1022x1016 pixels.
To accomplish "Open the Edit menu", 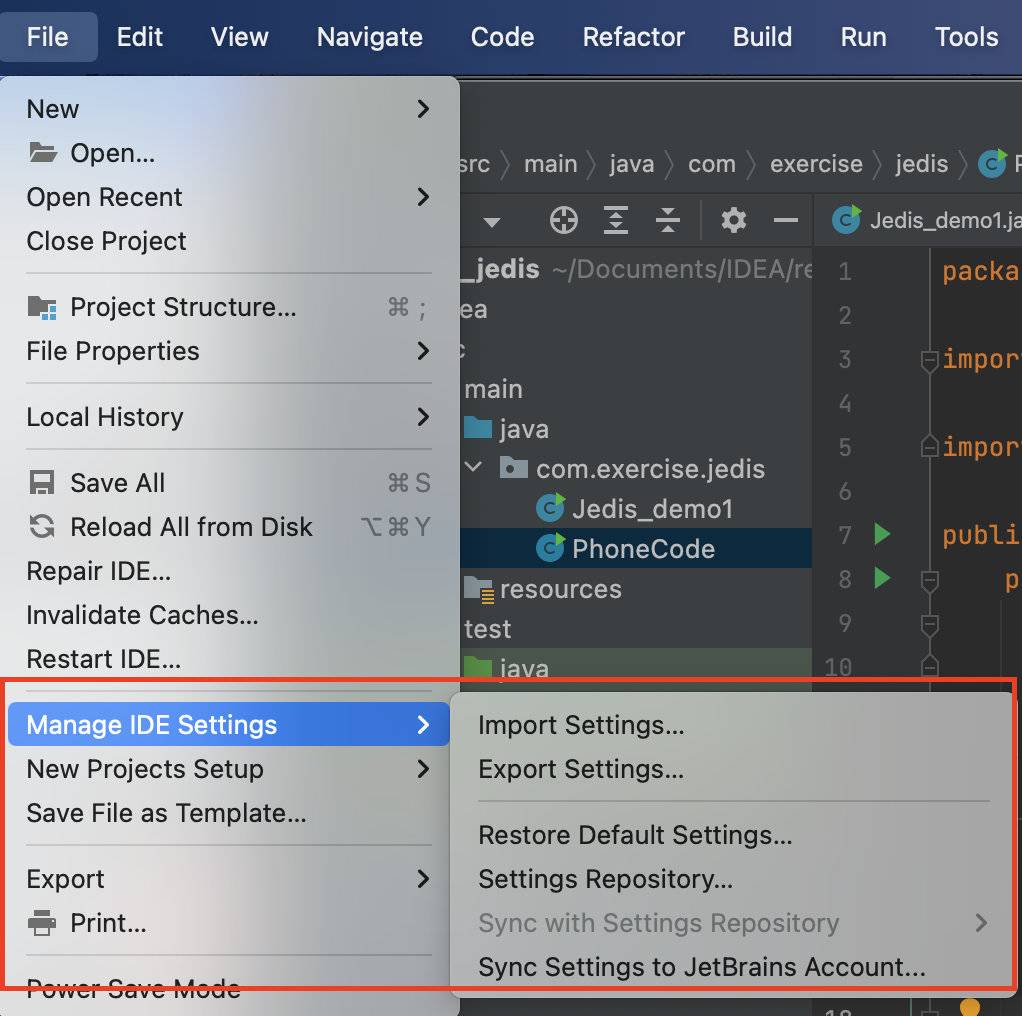I will [x=139, y=37].
